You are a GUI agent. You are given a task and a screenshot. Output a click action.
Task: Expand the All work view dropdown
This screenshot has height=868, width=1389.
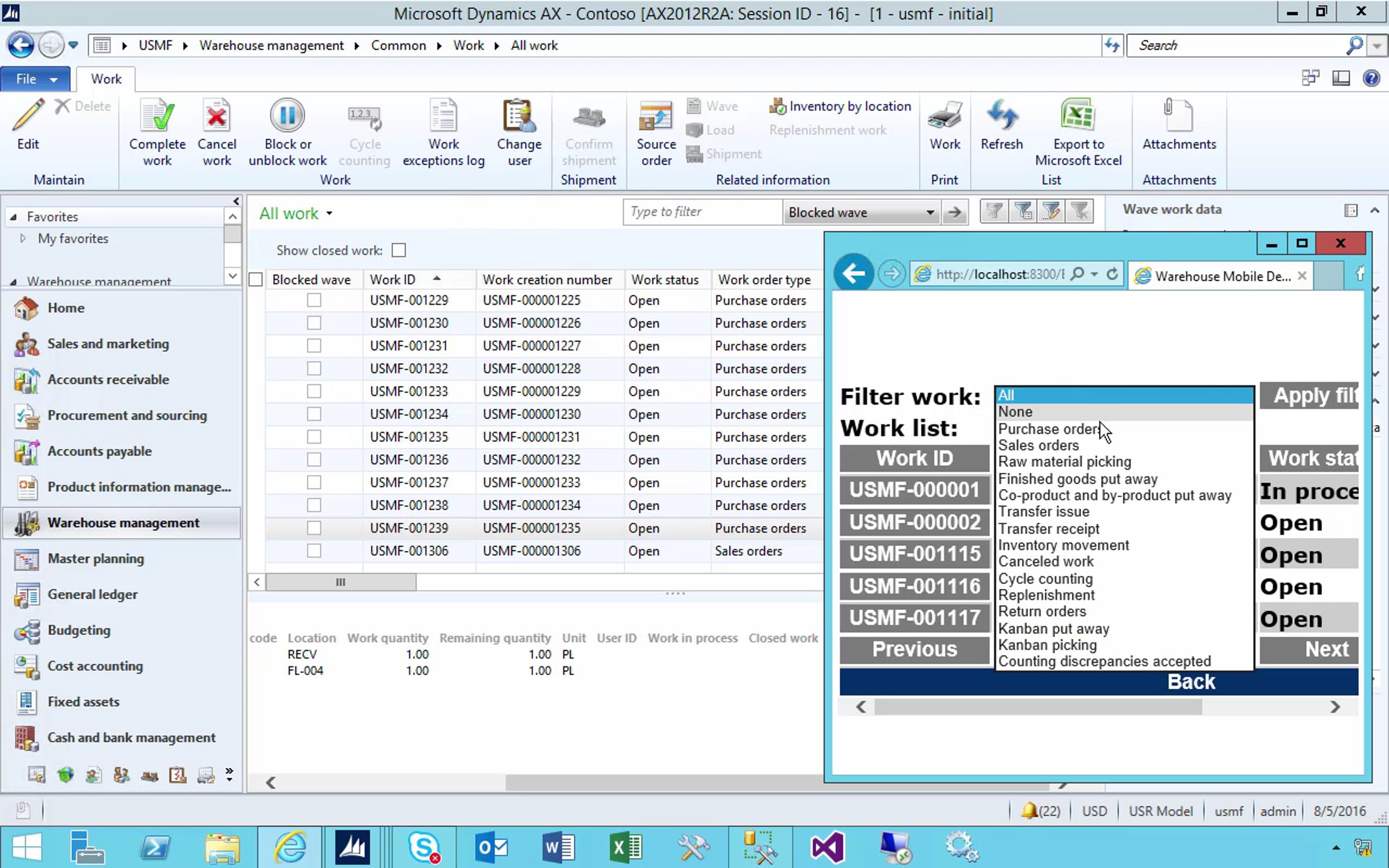(x=329, y=214)
